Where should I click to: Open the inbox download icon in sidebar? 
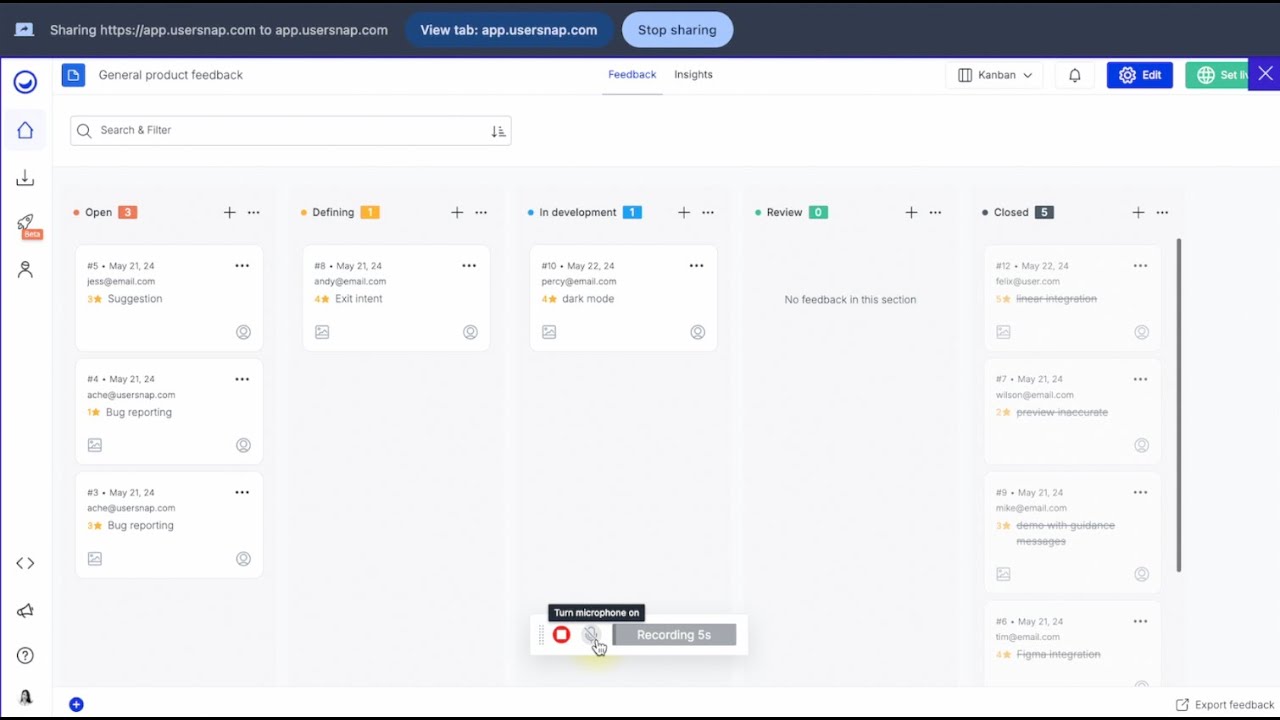[25, 178]
